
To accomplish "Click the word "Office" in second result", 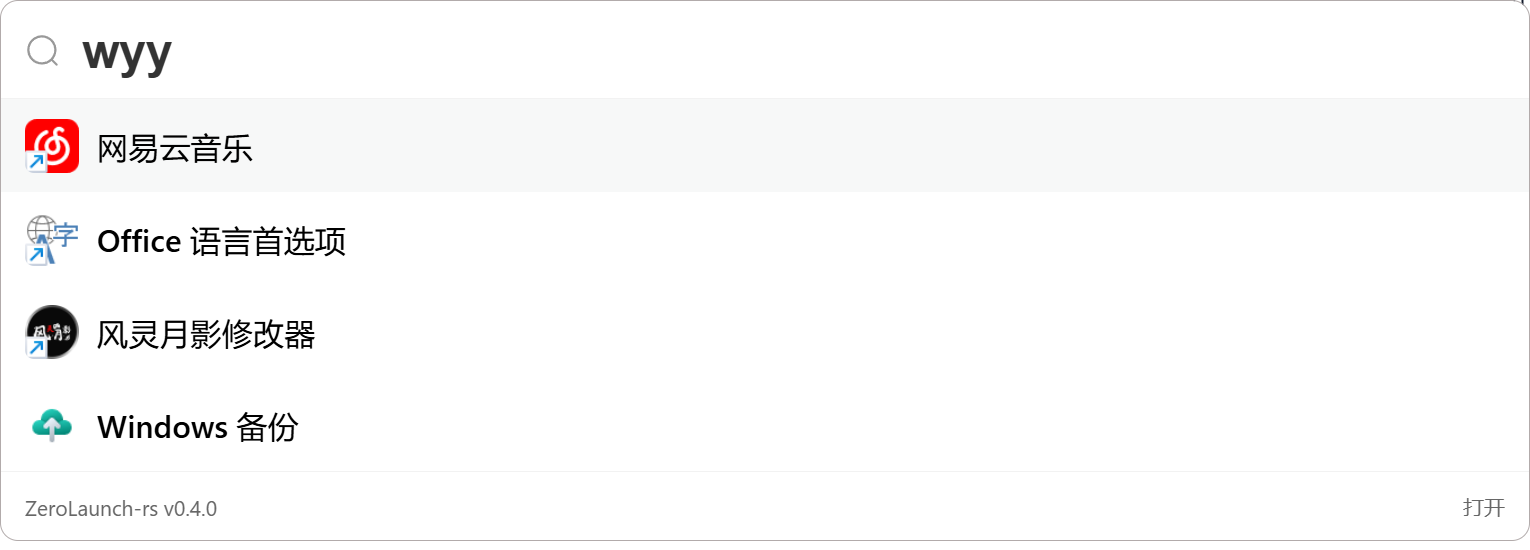I will point(139,242).
